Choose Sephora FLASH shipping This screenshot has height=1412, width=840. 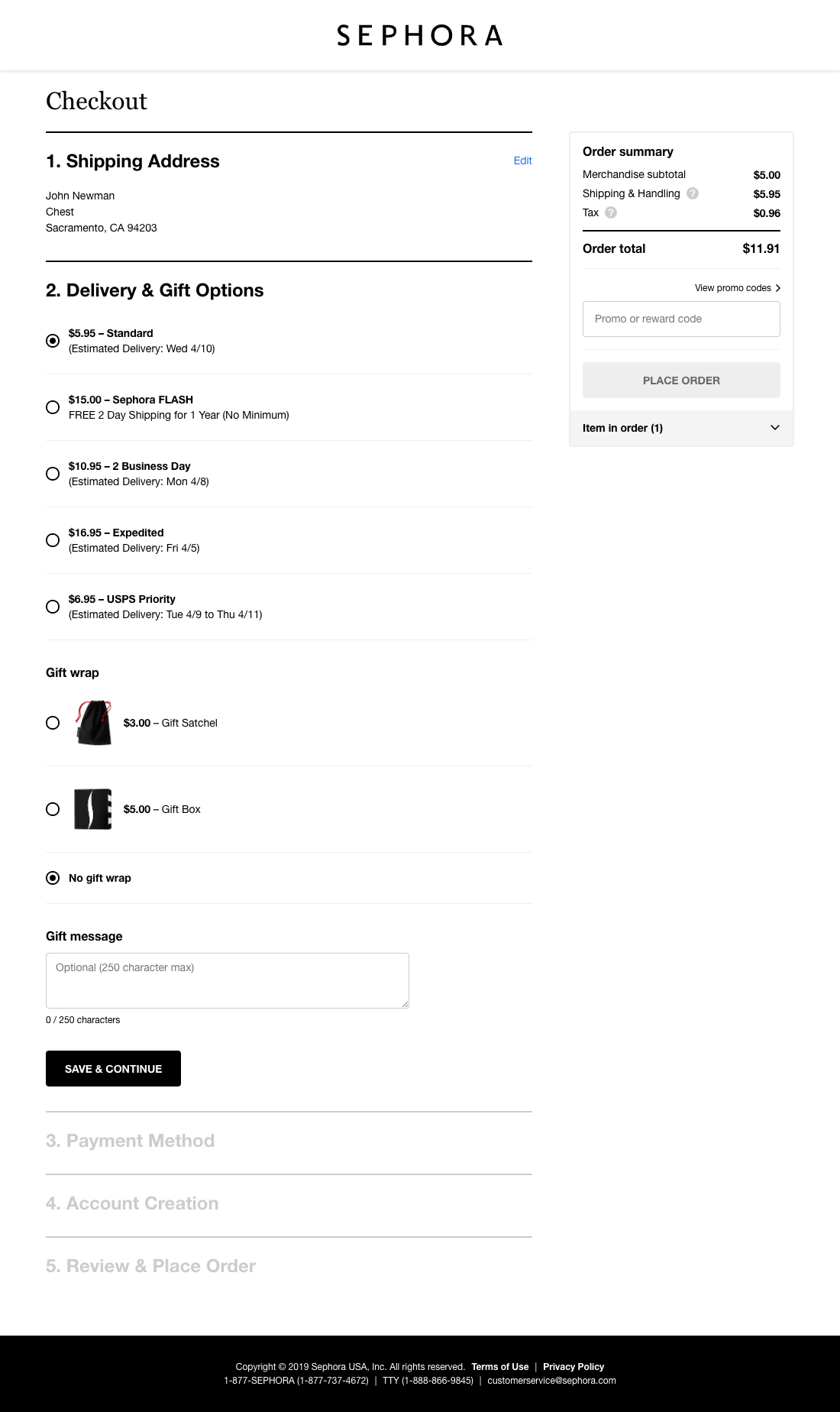pos(53,407)
